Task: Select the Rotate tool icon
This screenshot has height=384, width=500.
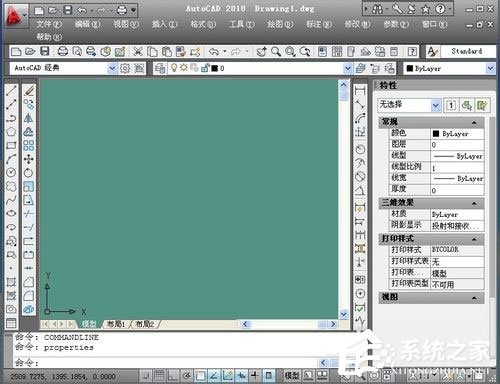Action: click(29, 173)
